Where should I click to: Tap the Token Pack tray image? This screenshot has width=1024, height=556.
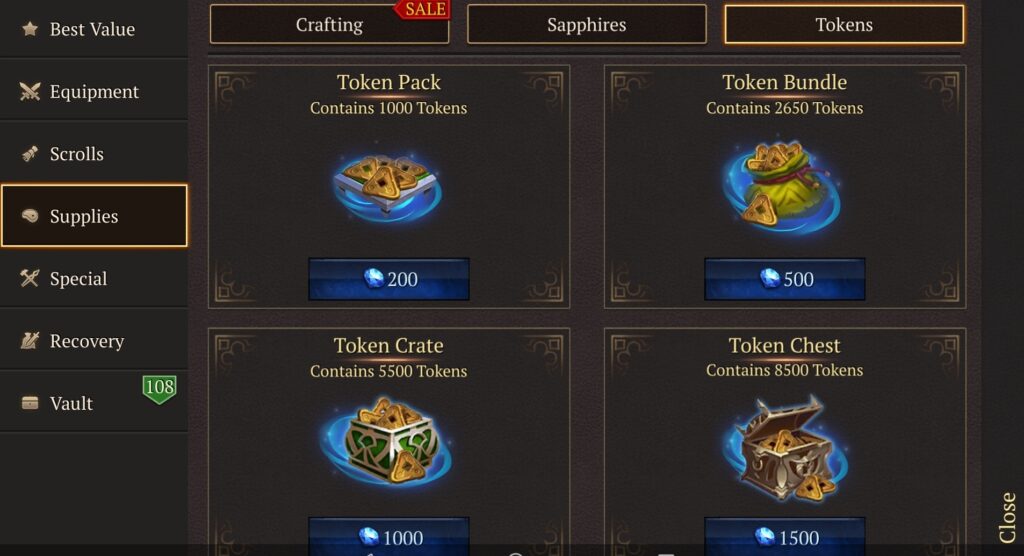coord(387,186)
